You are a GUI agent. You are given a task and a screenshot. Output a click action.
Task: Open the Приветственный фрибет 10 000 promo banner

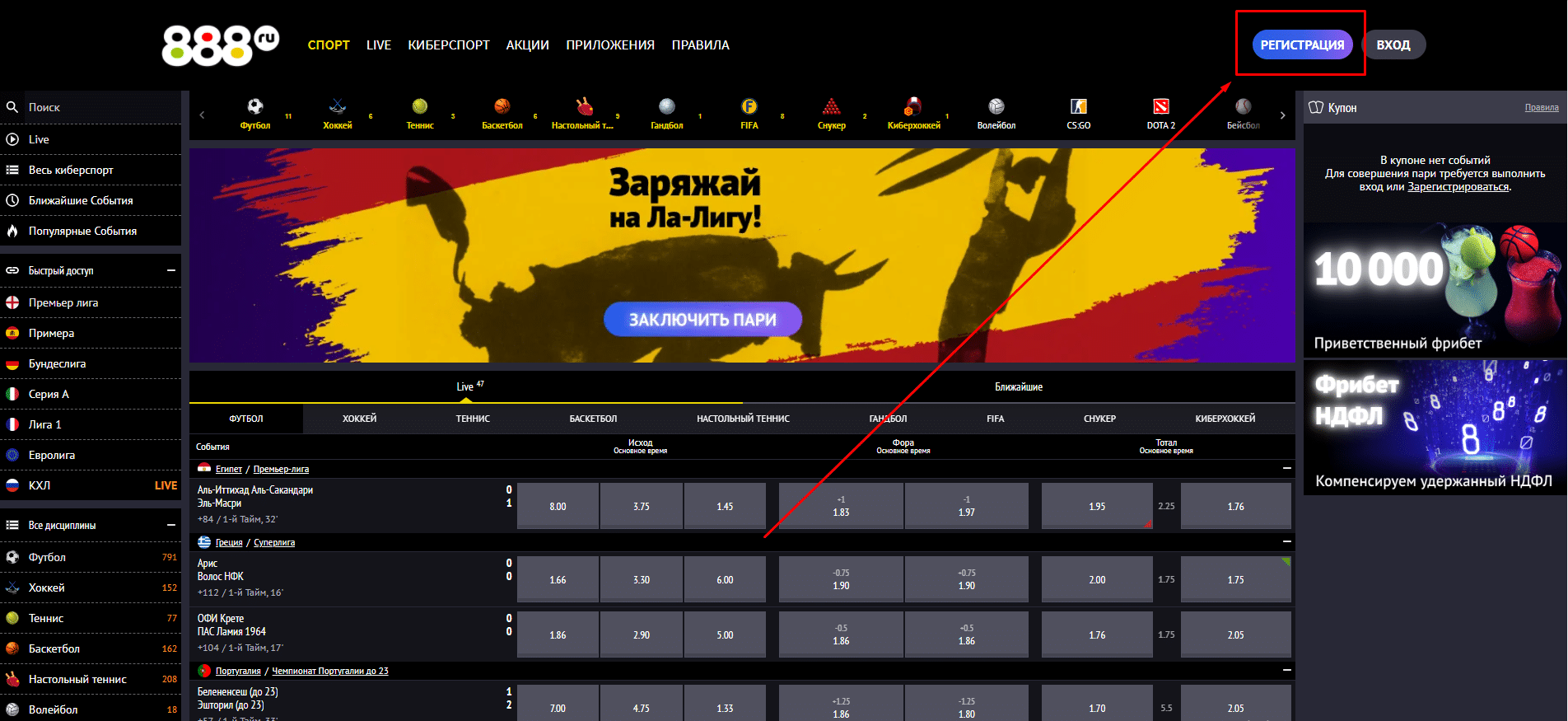(x=1435, y=288)
